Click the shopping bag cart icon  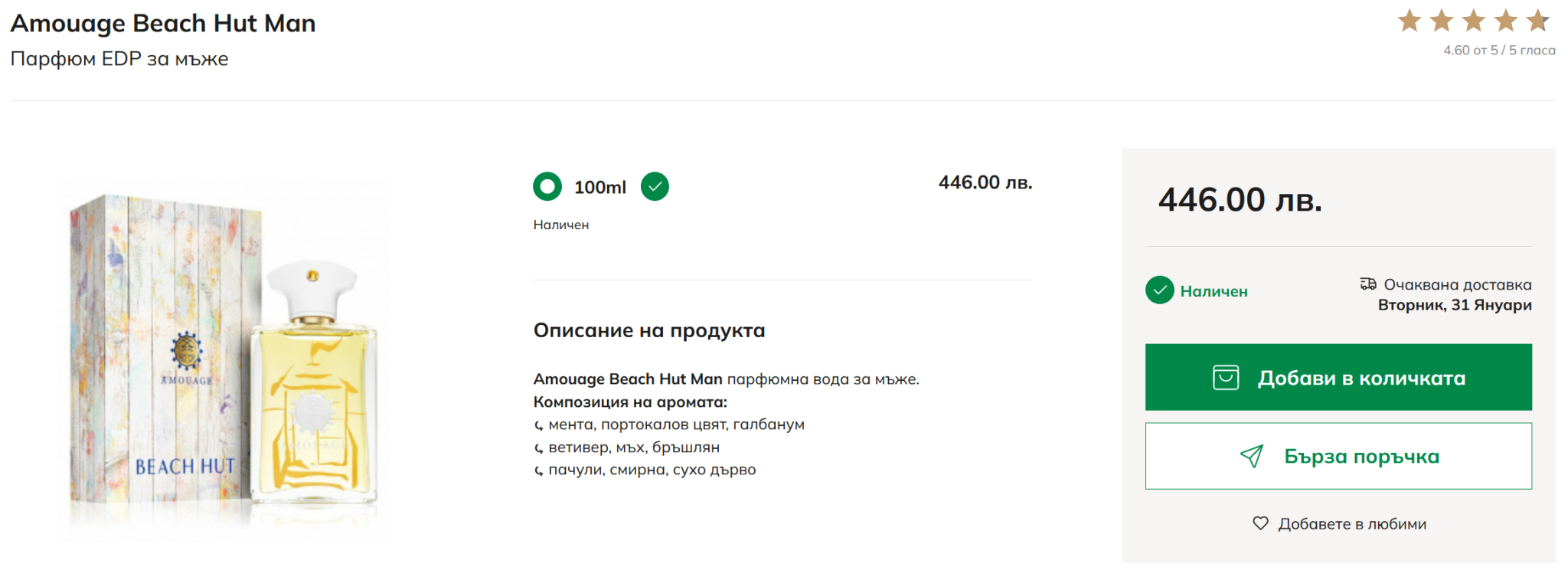coord(1226,378)
